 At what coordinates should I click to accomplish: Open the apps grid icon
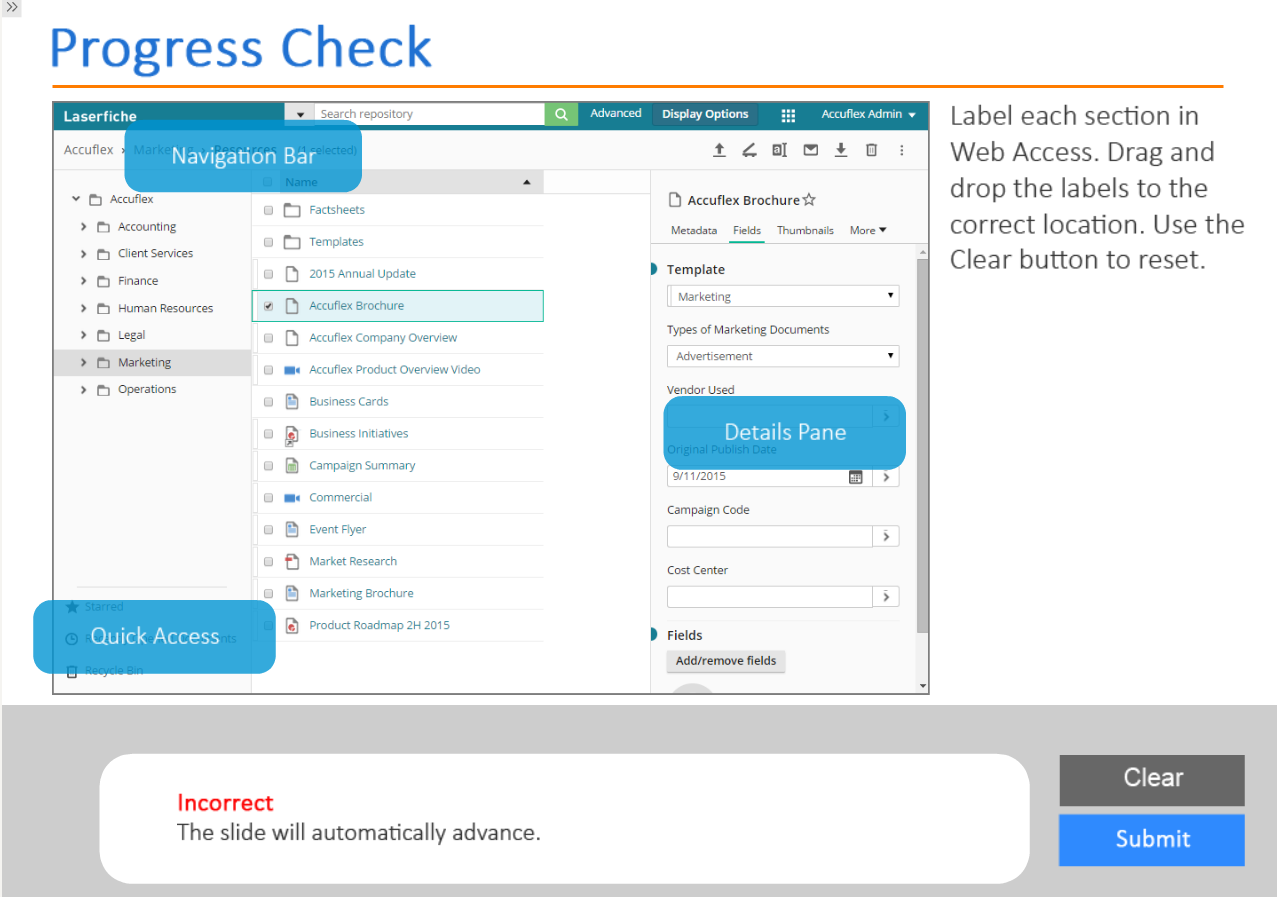(788, 115)
